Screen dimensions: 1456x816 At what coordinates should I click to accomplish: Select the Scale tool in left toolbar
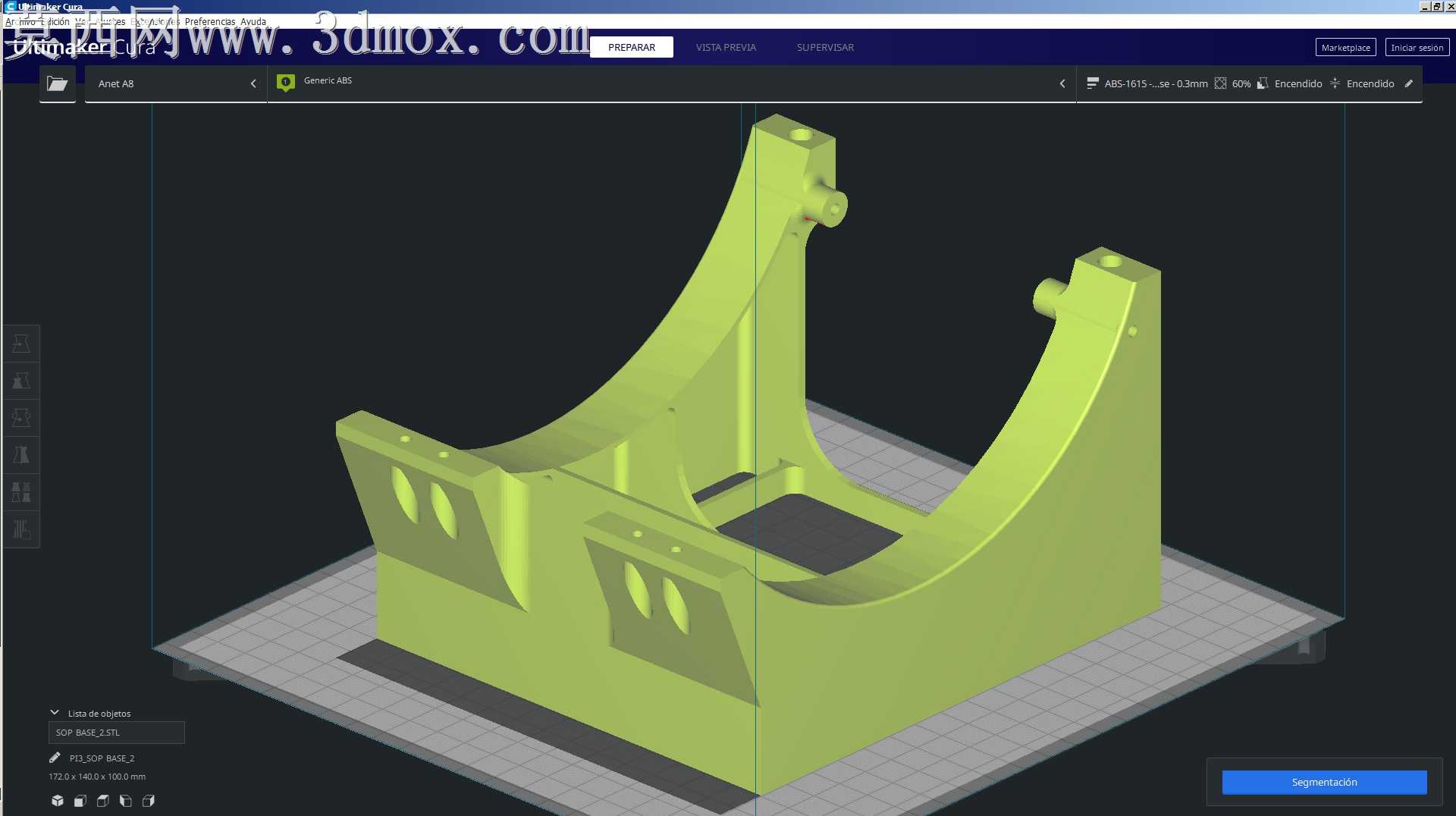click(21, 381)
